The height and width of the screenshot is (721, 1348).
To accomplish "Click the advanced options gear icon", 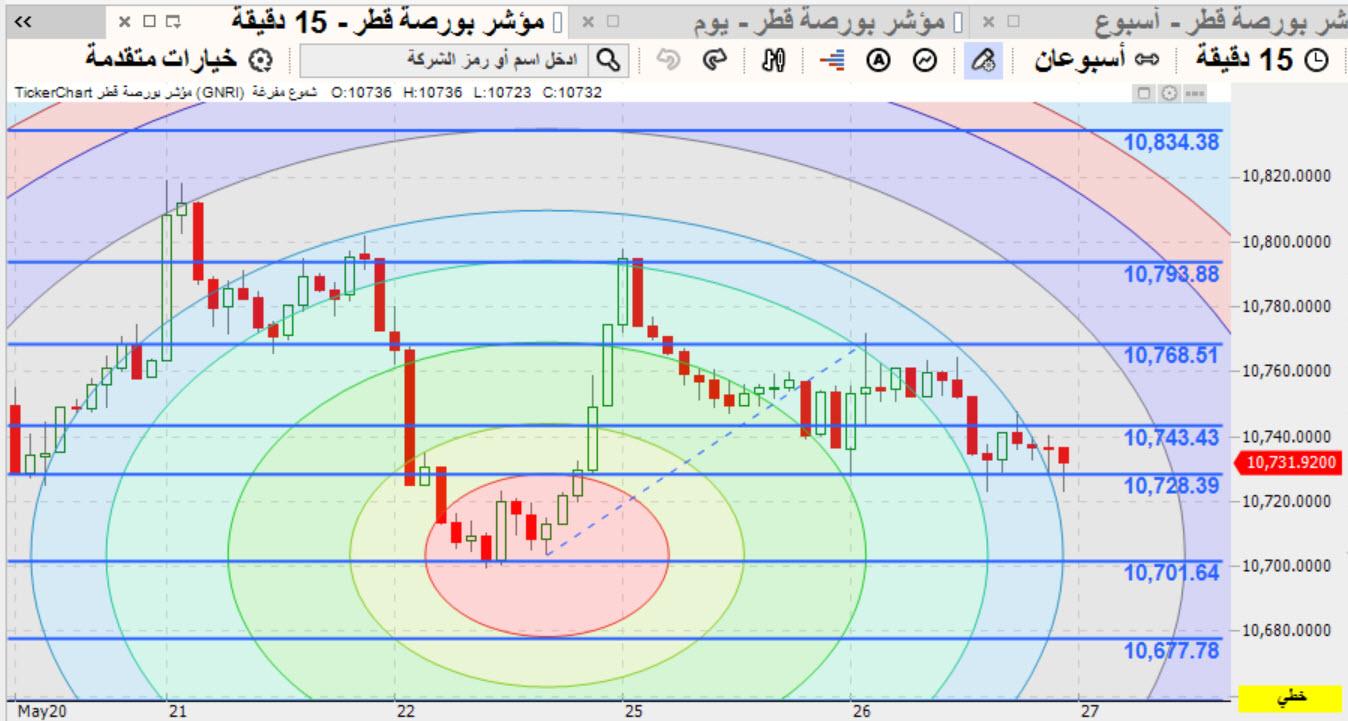I will [x=260, y=61].
